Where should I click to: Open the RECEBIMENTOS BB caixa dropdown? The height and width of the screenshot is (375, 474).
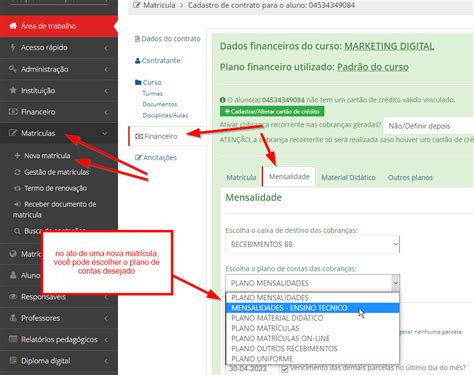[312, 244]
